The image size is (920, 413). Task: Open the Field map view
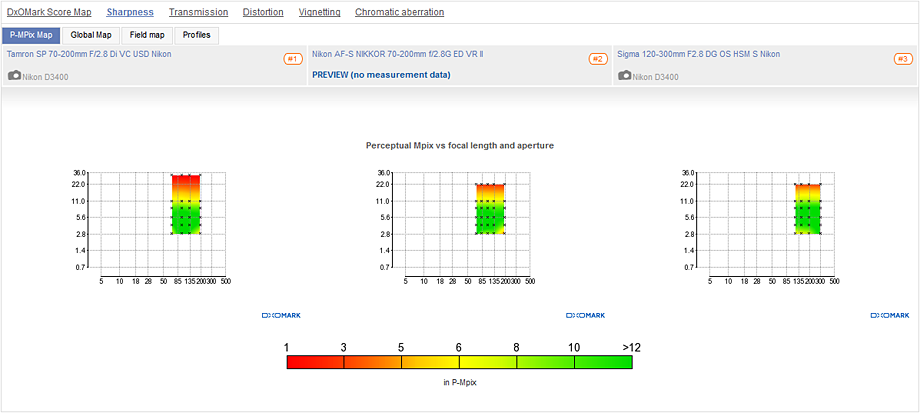[147, 35]
